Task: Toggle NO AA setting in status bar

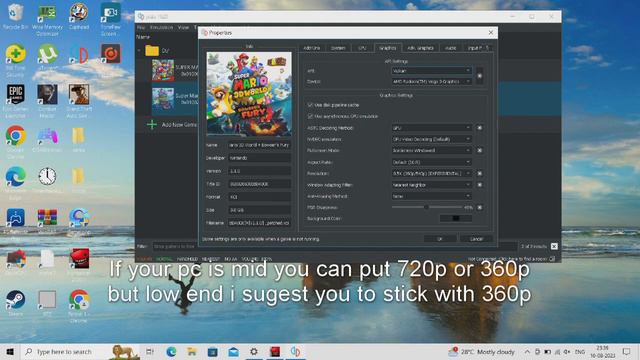Action: 231,259
